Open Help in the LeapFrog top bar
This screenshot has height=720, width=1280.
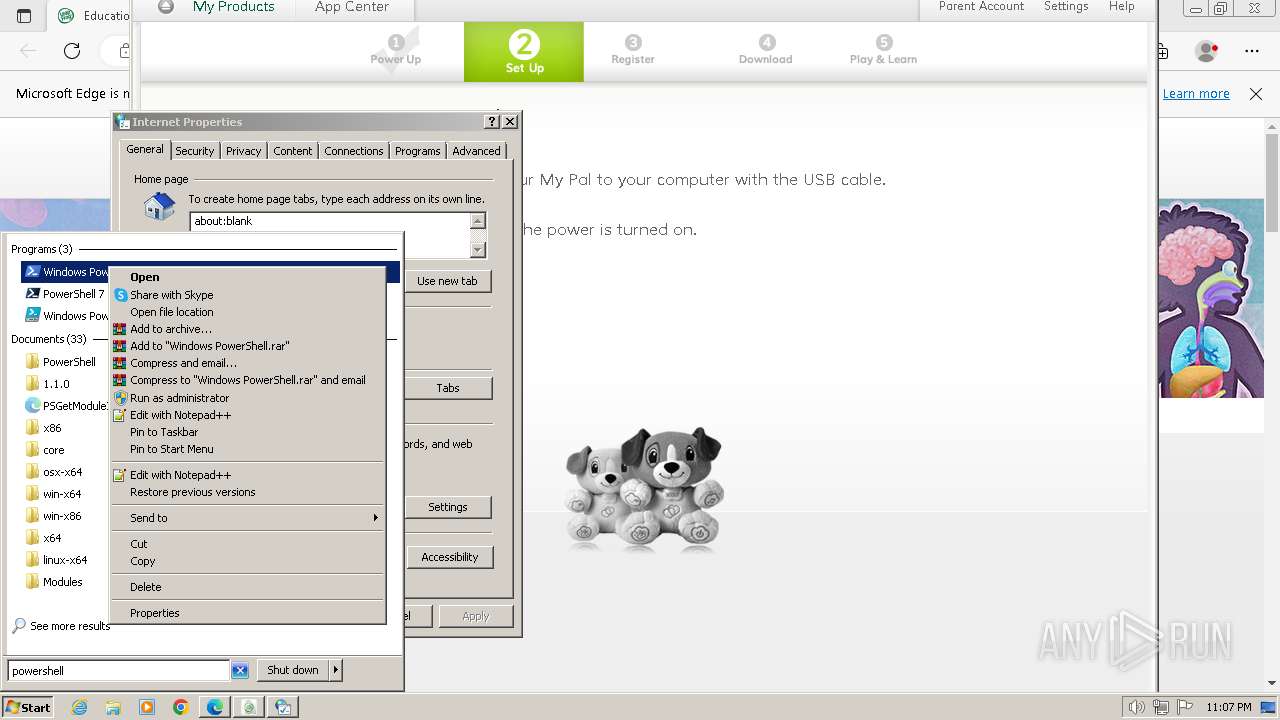(x=1121, y=7)
